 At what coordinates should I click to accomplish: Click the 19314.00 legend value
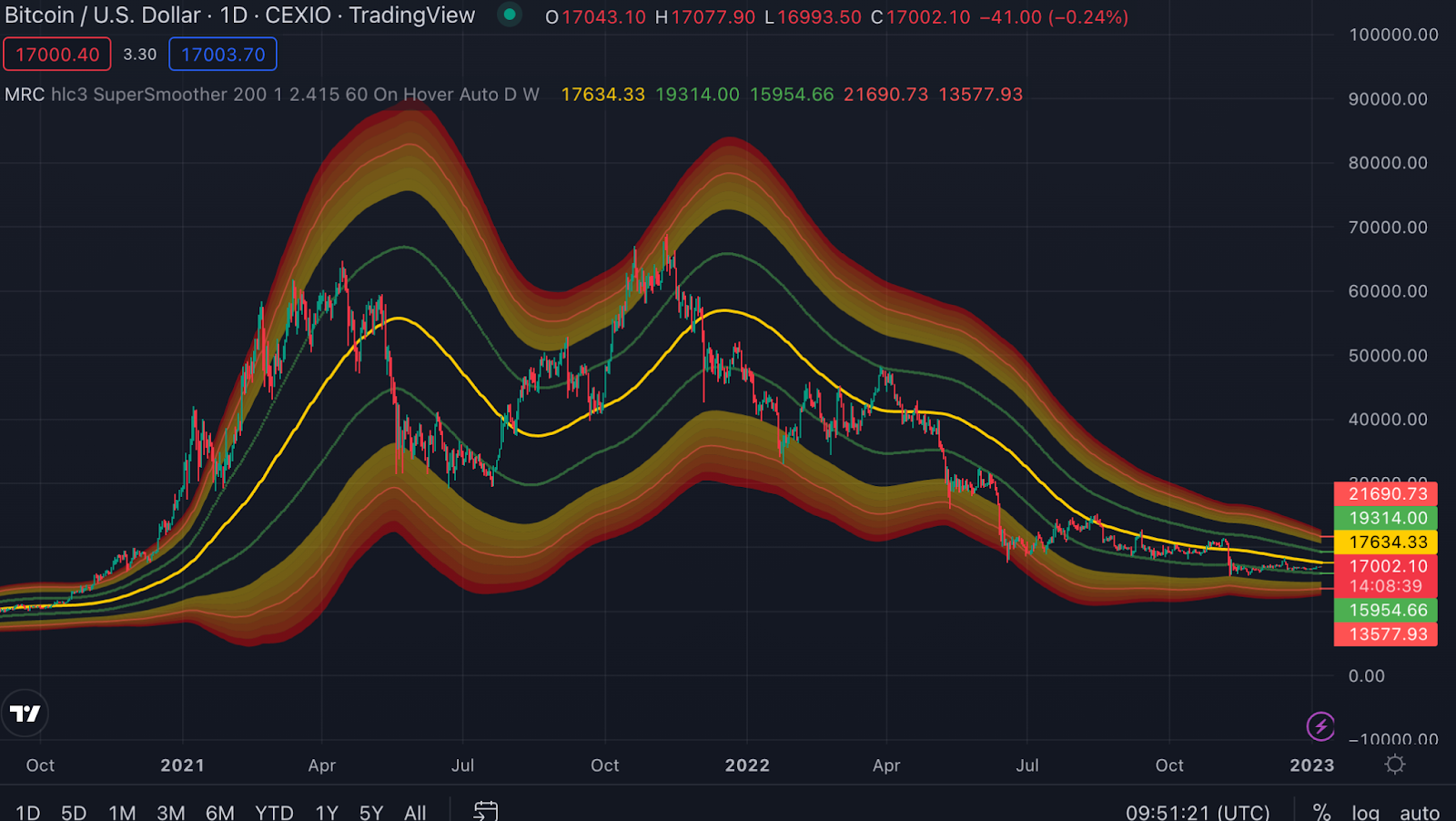697,95
